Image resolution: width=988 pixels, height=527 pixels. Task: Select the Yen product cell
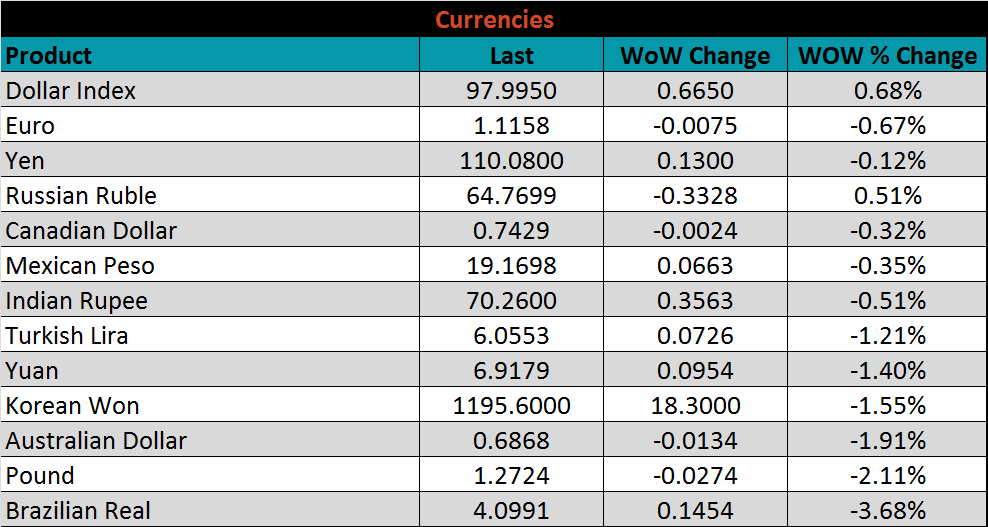25,161
